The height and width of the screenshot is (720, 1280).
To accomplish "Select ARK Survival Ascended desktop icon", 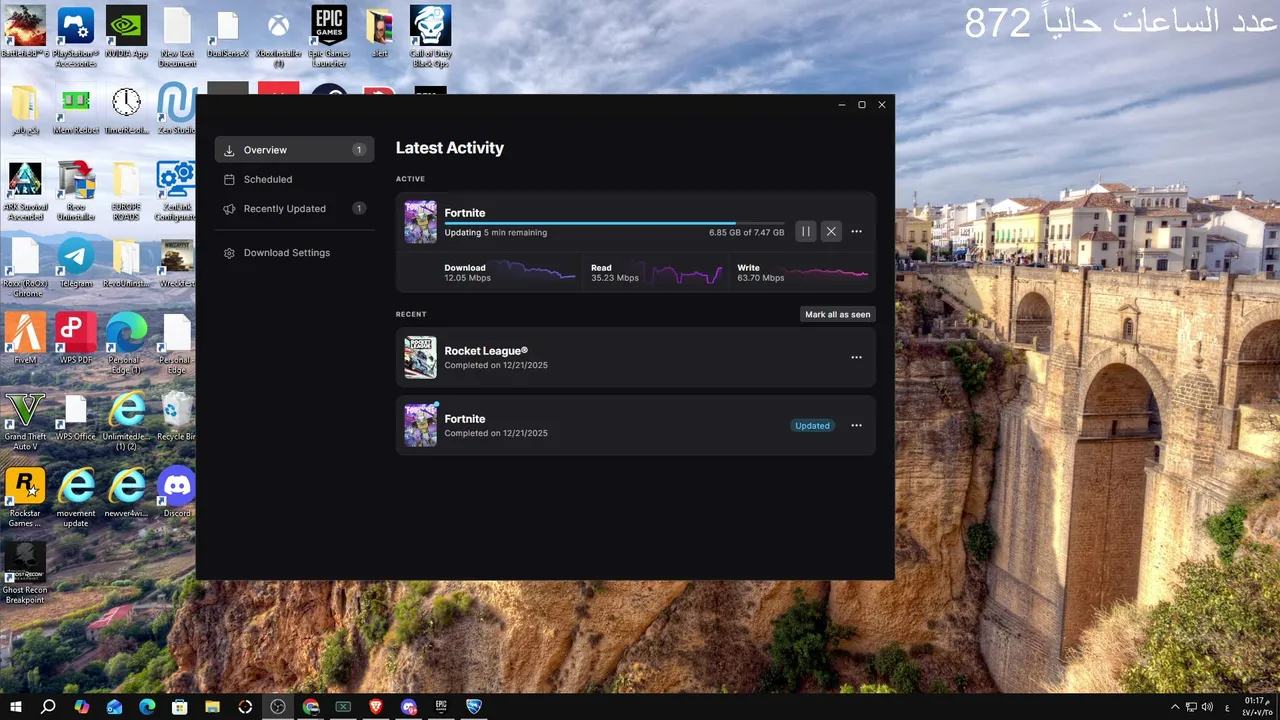I will [25, 190].
